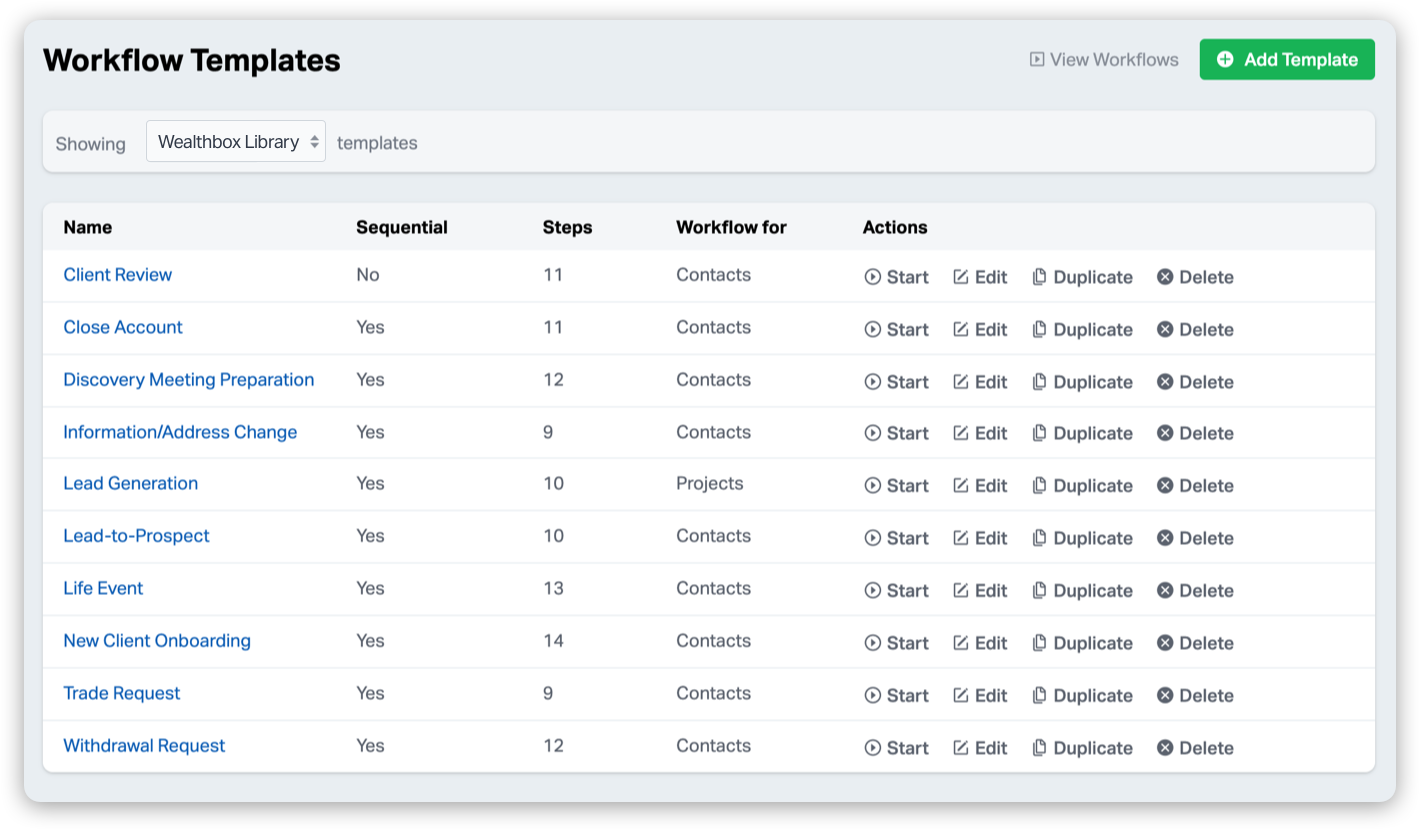1420x830 pixels.
Task: Duplicate the Client Review template
Action: (x=1082, y=277)
